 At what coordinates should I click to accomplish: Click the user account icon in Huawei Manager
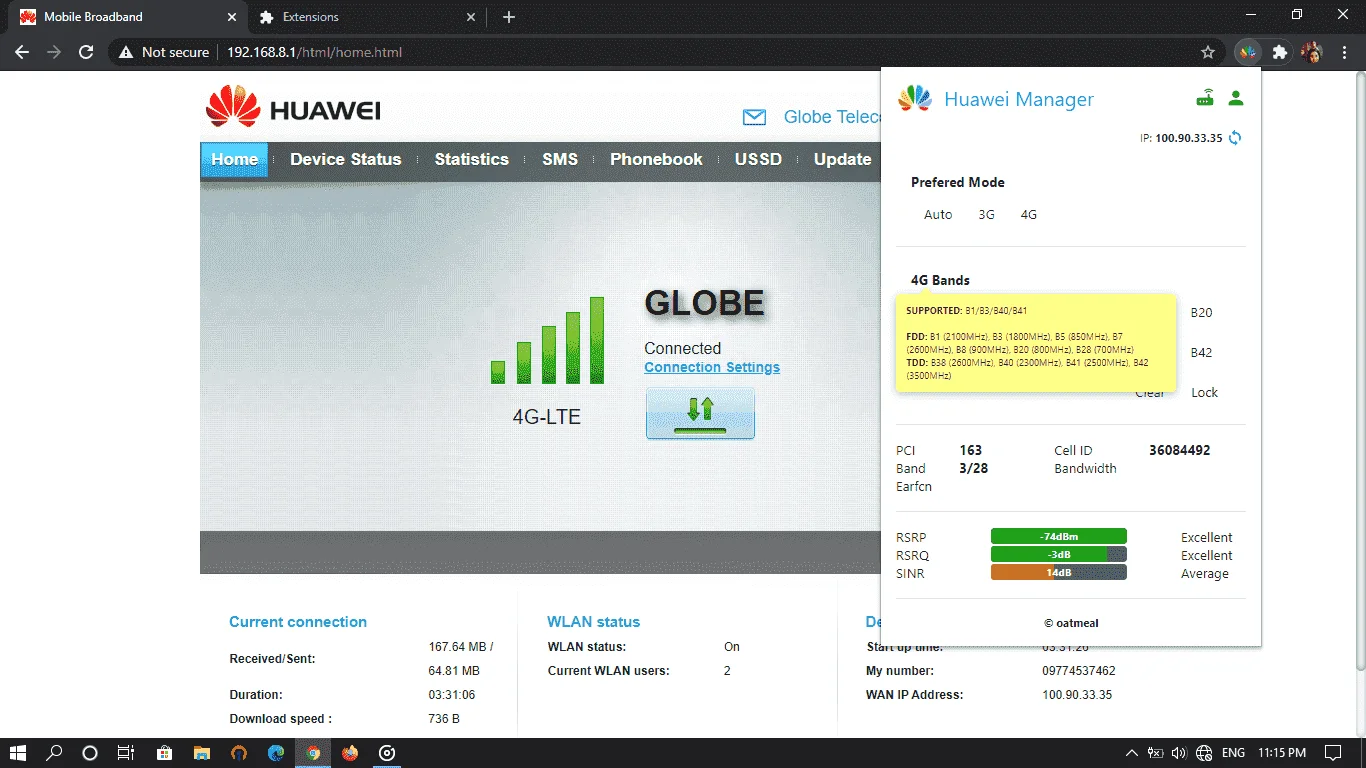point(1236,98)
